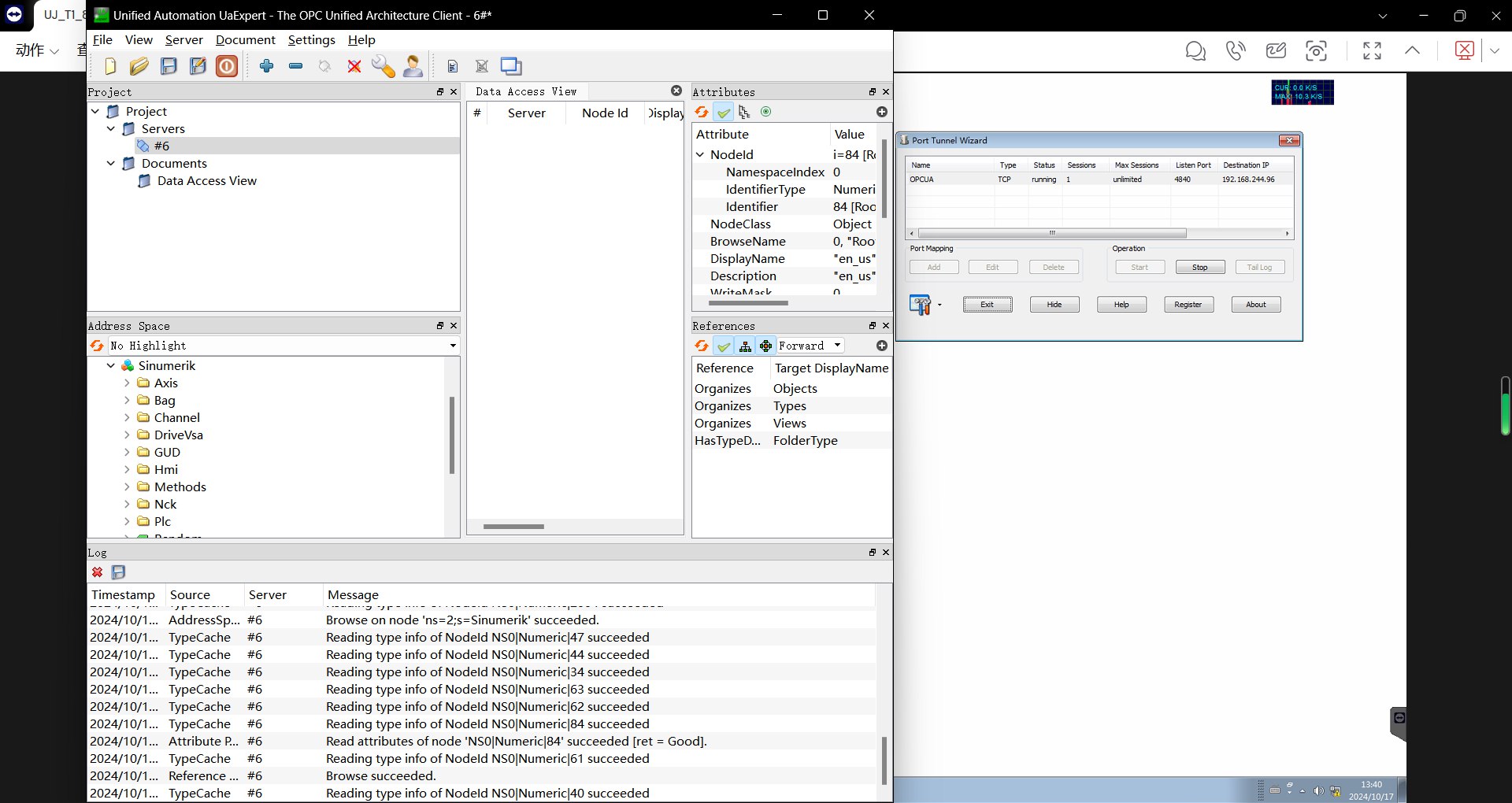This screenshot has width=1512, height=803.
Task: Click the change user person icon
Action: pyautogui.click(x=413, y=66)
